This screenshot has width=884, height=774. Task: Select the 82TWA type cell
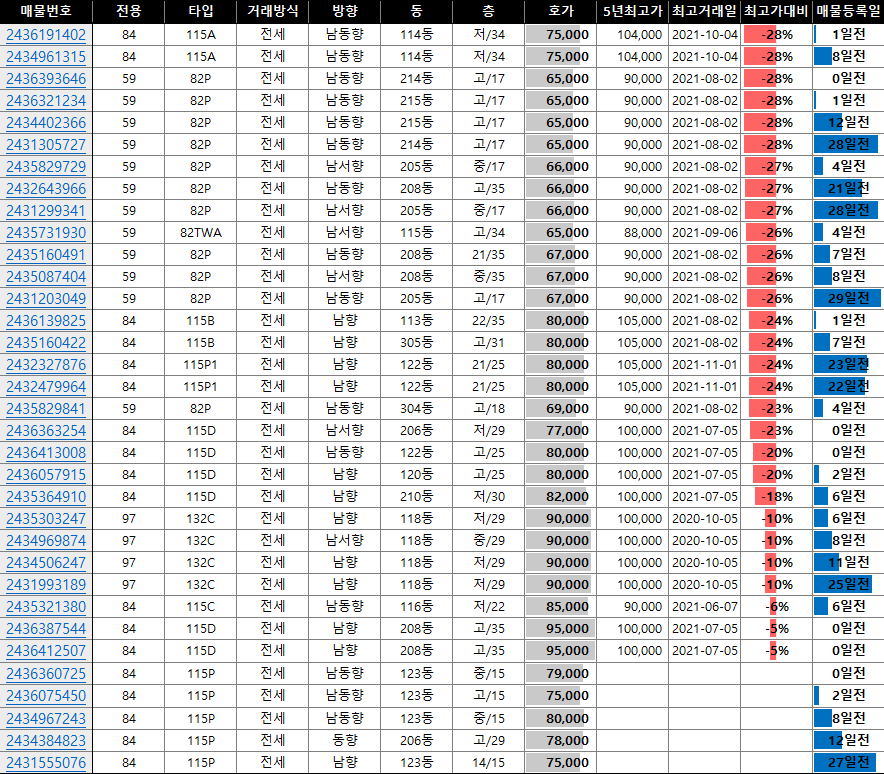[201, 233]
